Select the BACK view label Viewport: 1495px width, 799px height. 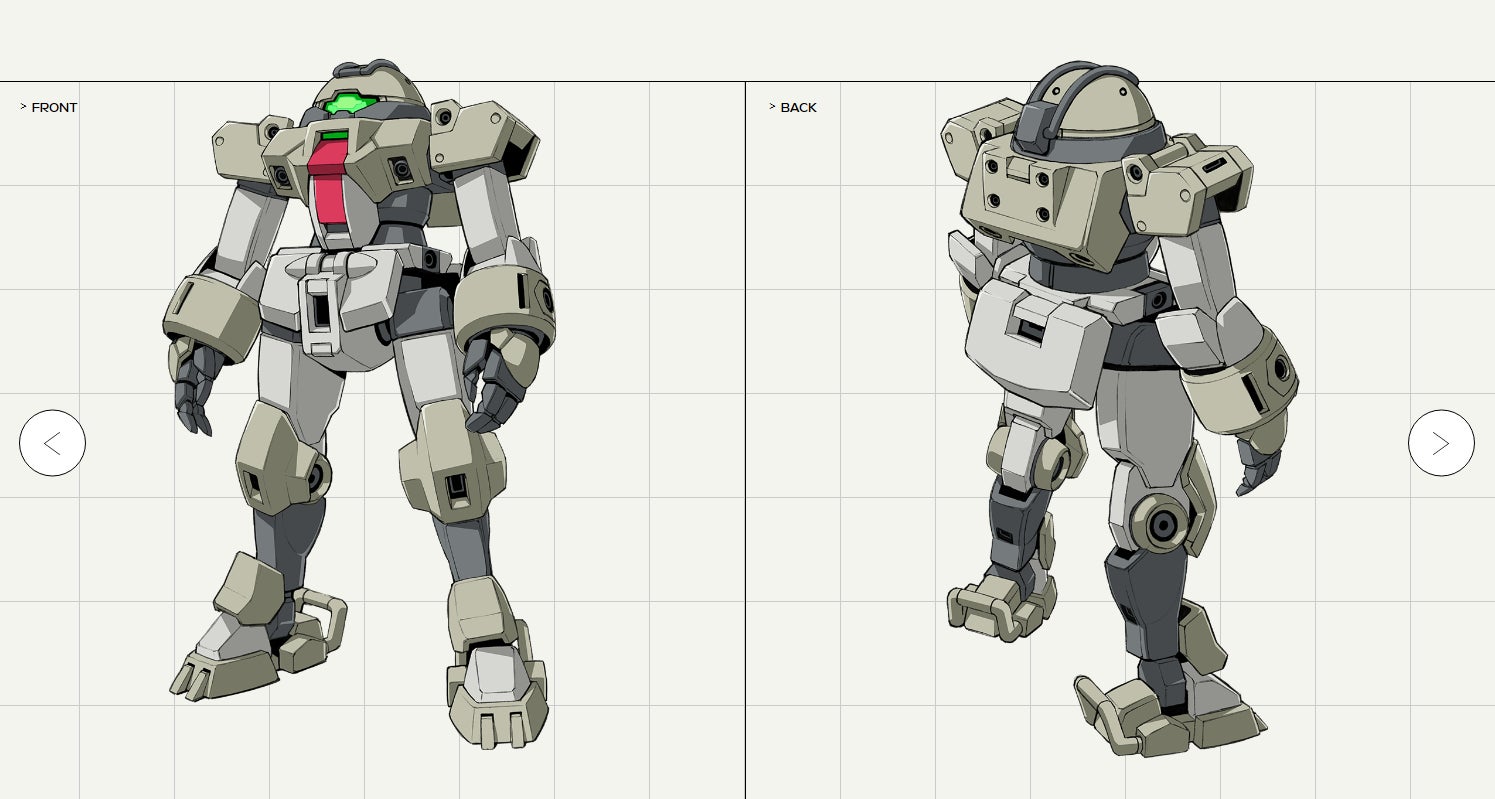(798, 108)
